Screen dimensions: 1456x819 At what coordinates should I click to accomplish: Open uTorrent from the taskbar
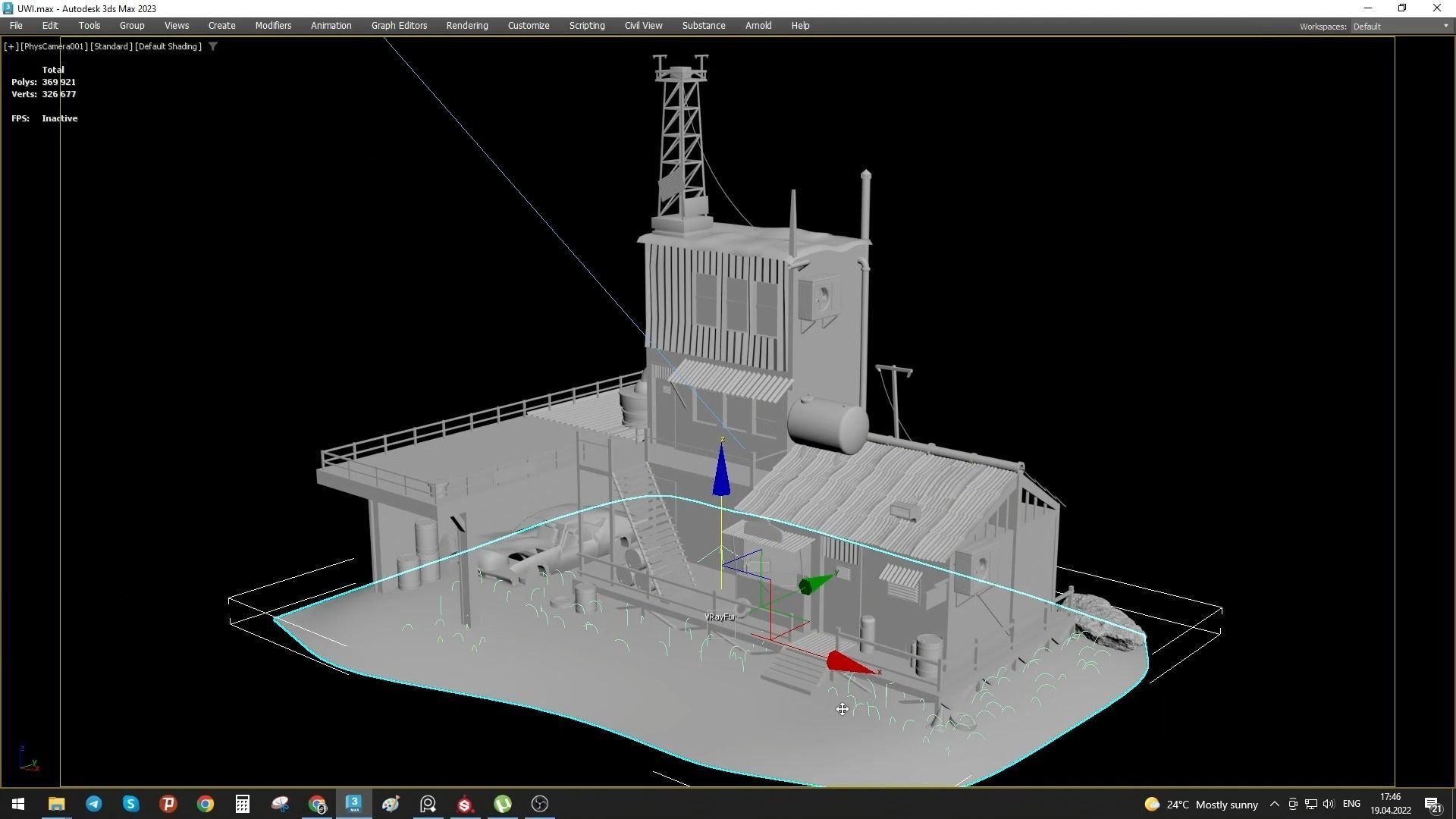click(x=502, y=804)
